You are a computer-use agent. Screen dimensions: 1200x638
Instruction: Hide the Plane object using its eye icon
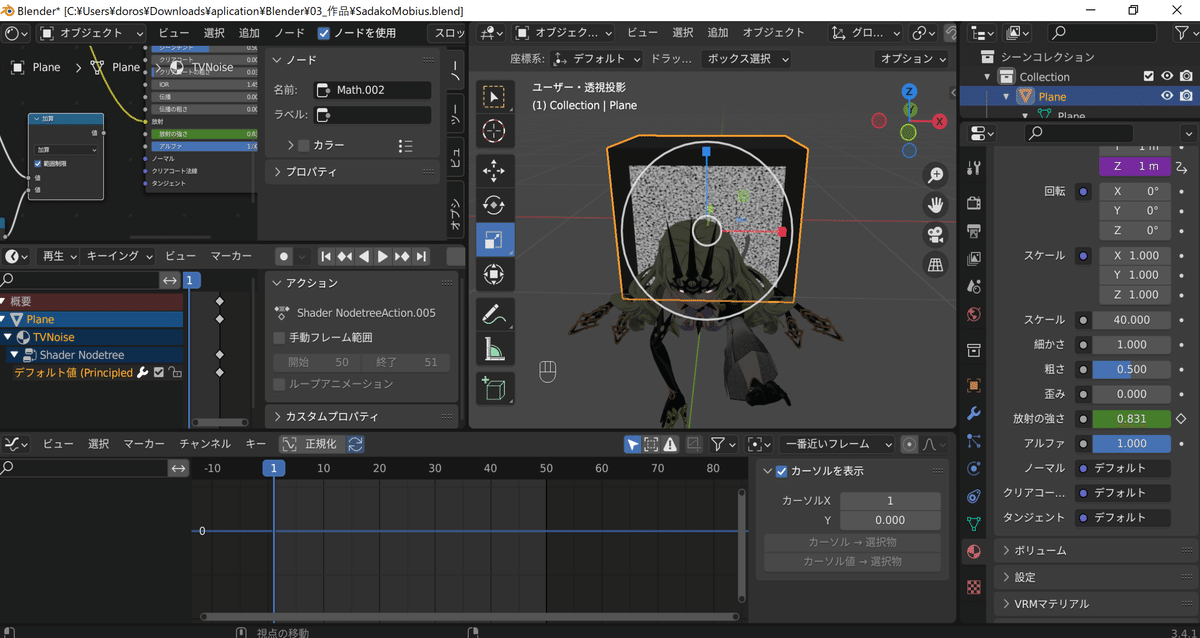[1167, 96]
